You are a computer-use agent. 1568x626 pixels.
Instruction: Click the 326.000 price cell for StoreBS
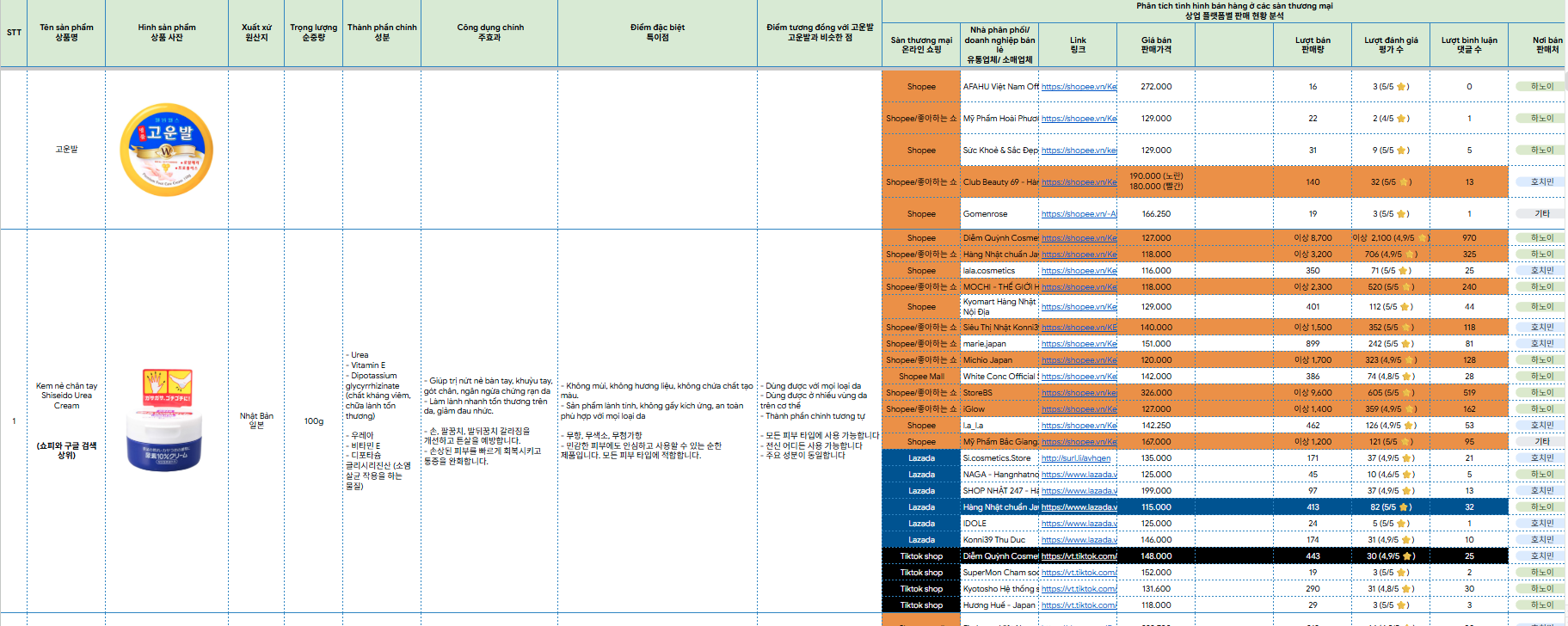pyautogui.click(x=1156, y=393)
